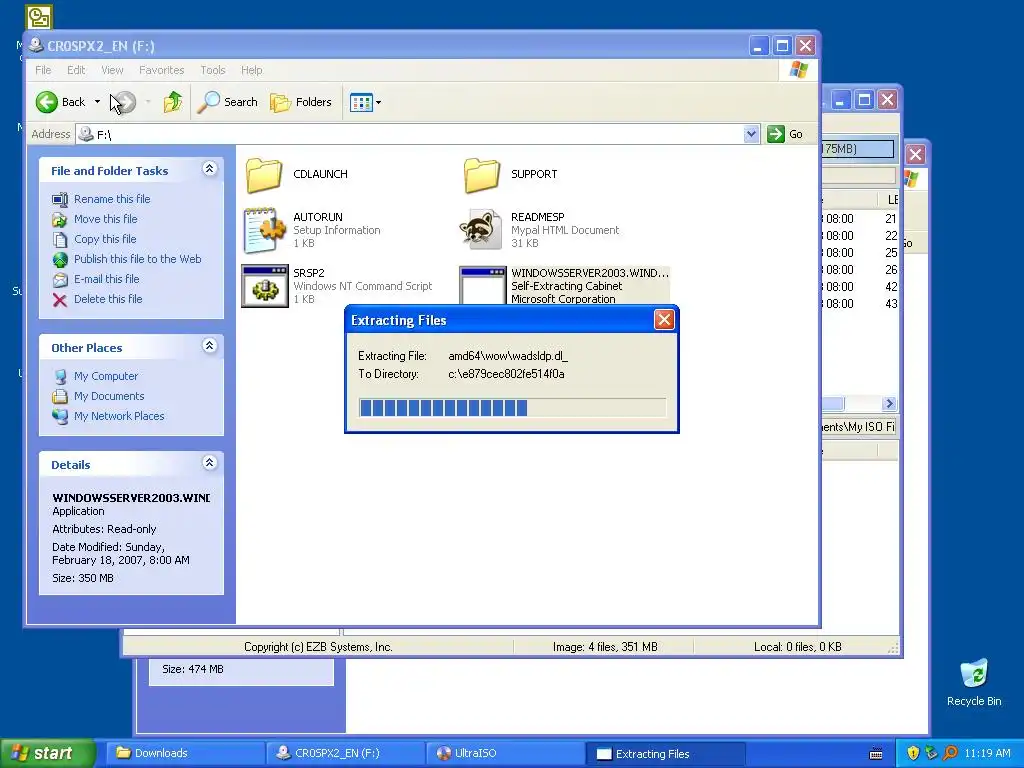Click the security shield tray icon
The image size is (1024, 768).
tap(913, 754)
